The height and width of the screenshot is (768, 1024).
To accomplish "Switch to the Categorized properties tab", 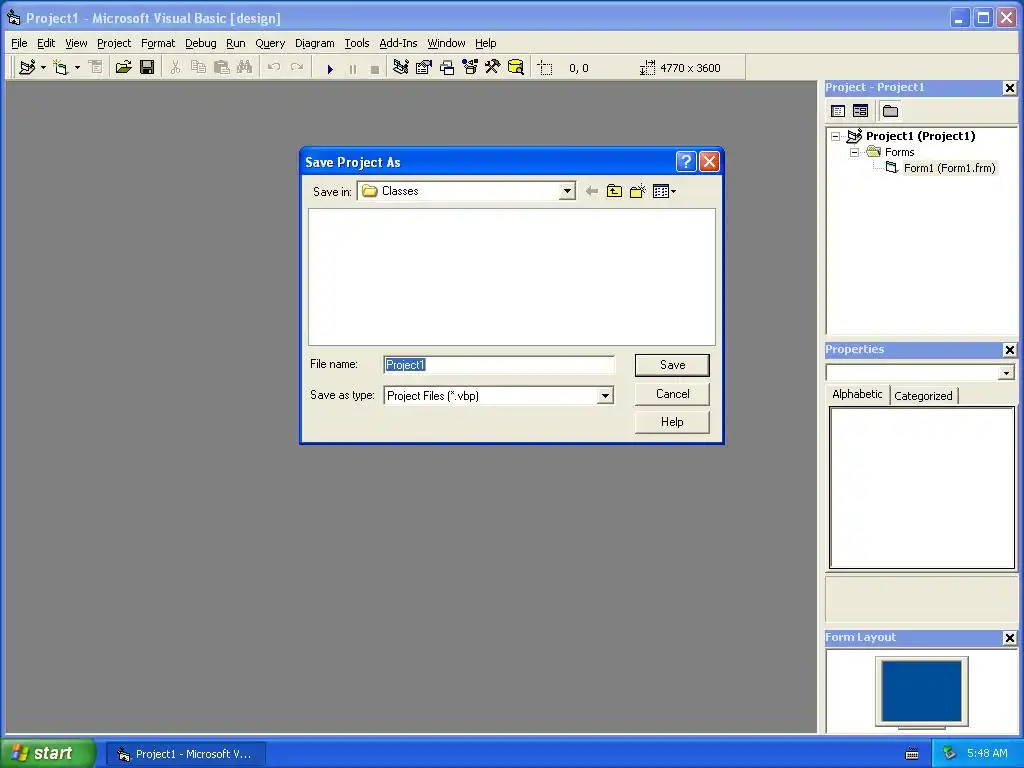I will click(923, 396).
